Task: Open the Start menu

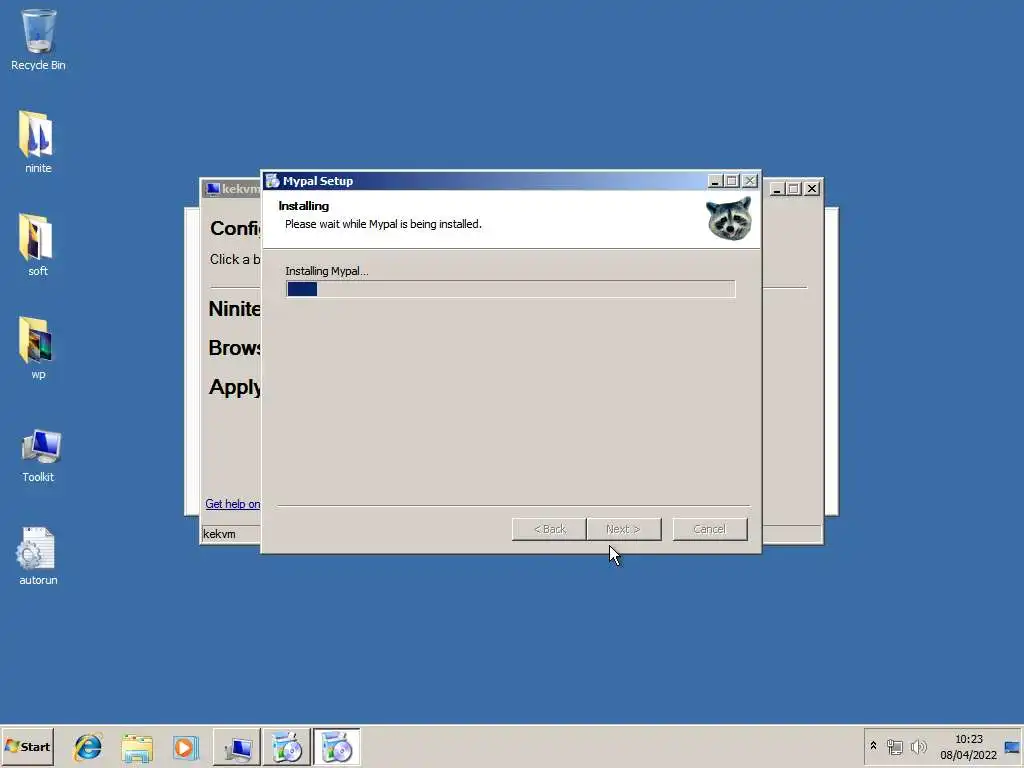Action: (27, 746)
